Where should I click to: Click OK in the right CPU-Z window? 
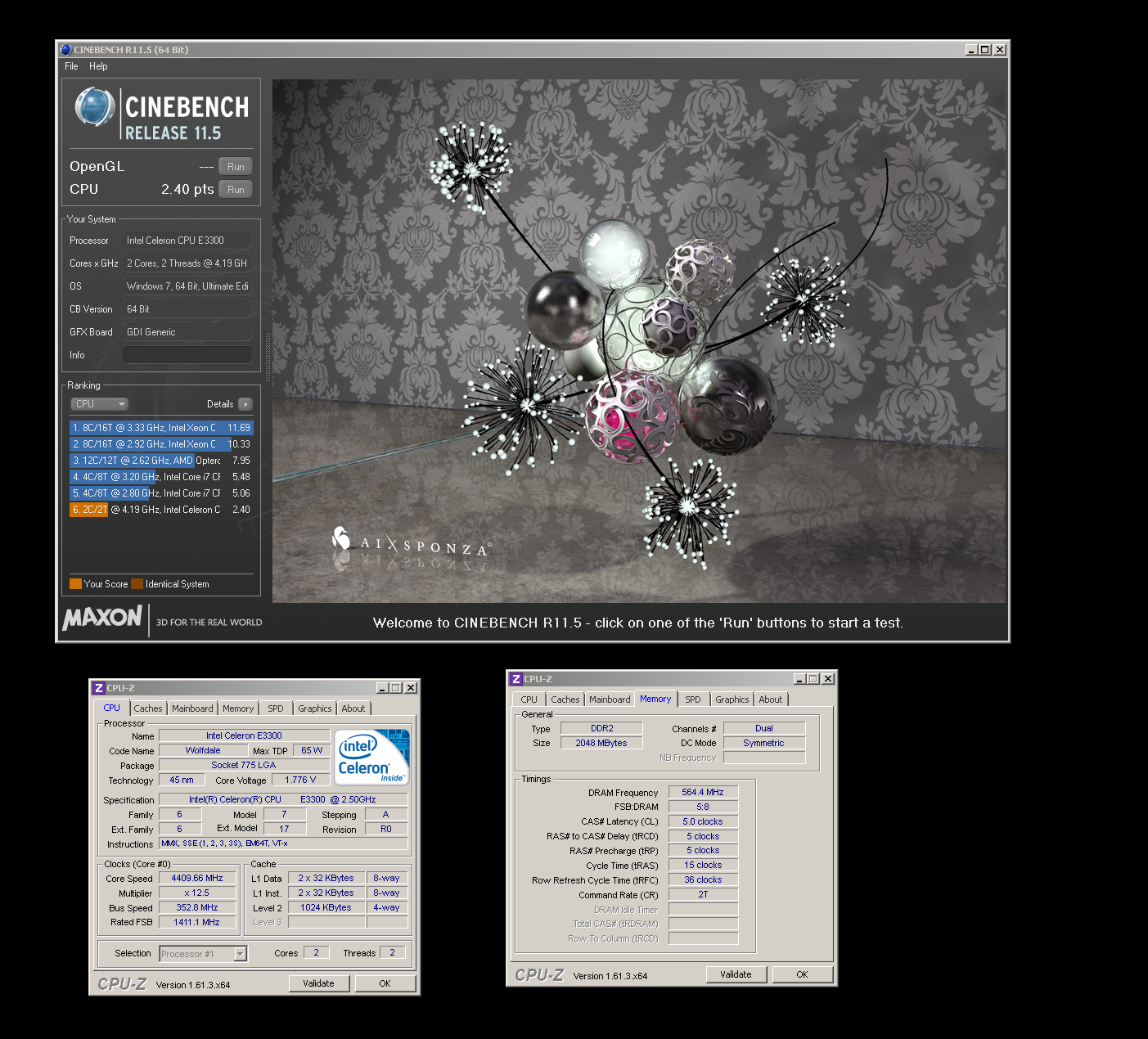tap(802, 974)
